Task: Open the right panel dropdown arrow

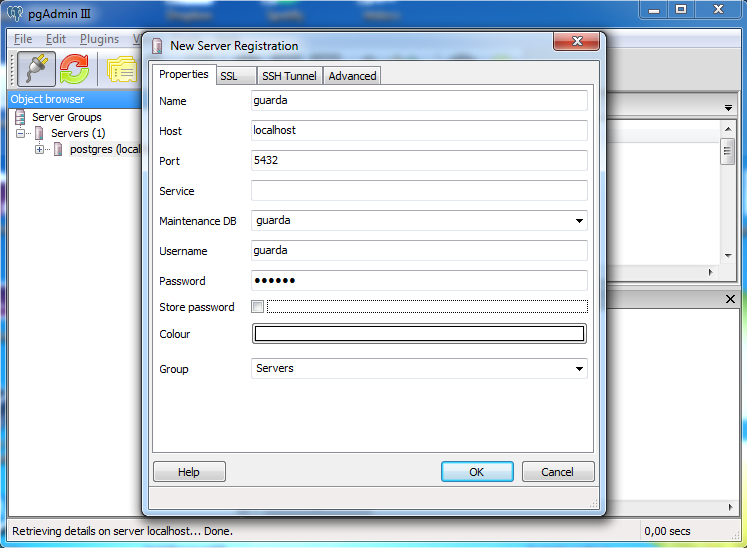Action: (x=728, y=108)
